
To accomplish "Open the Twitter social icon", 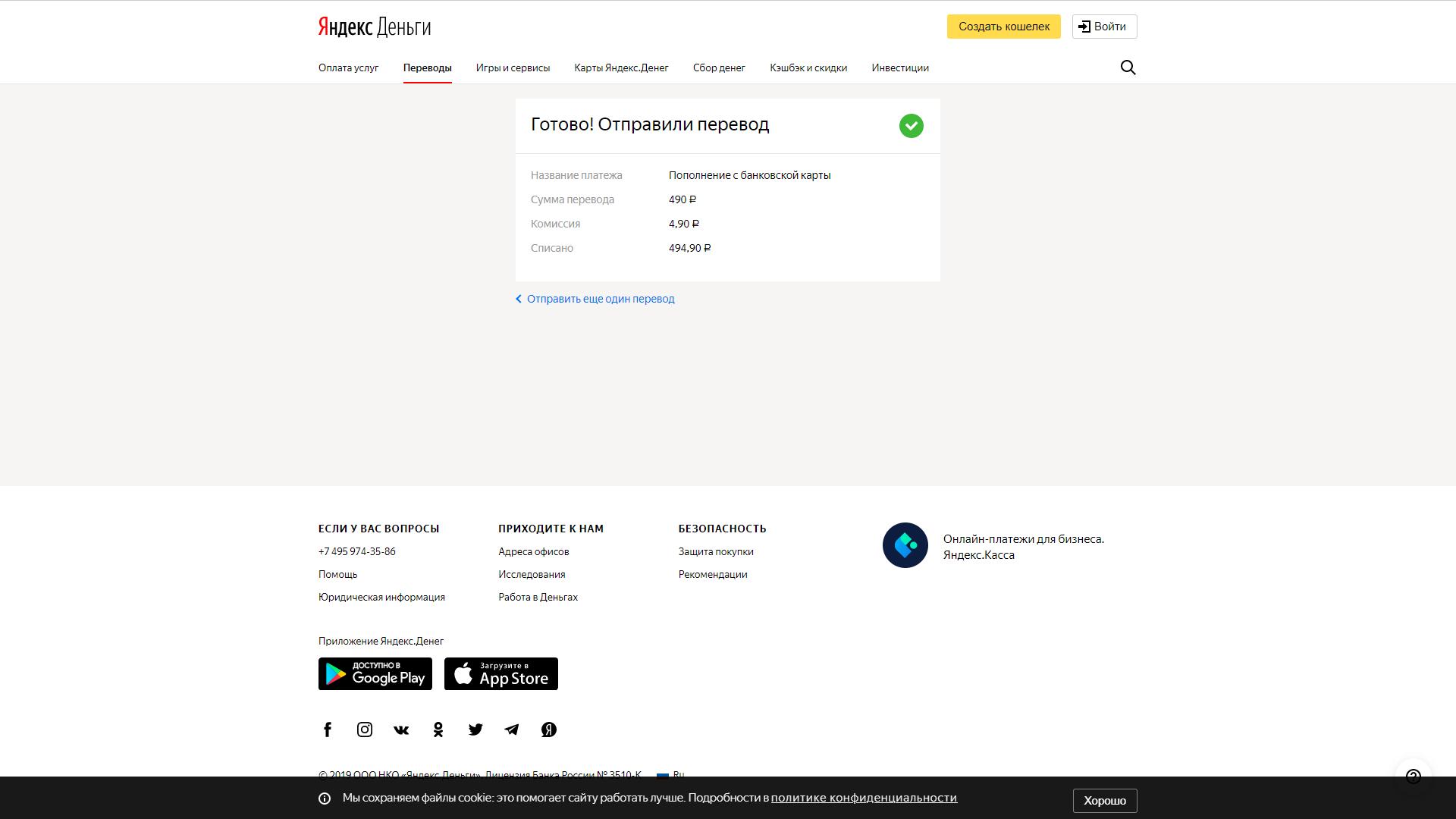I will point(475,729).
